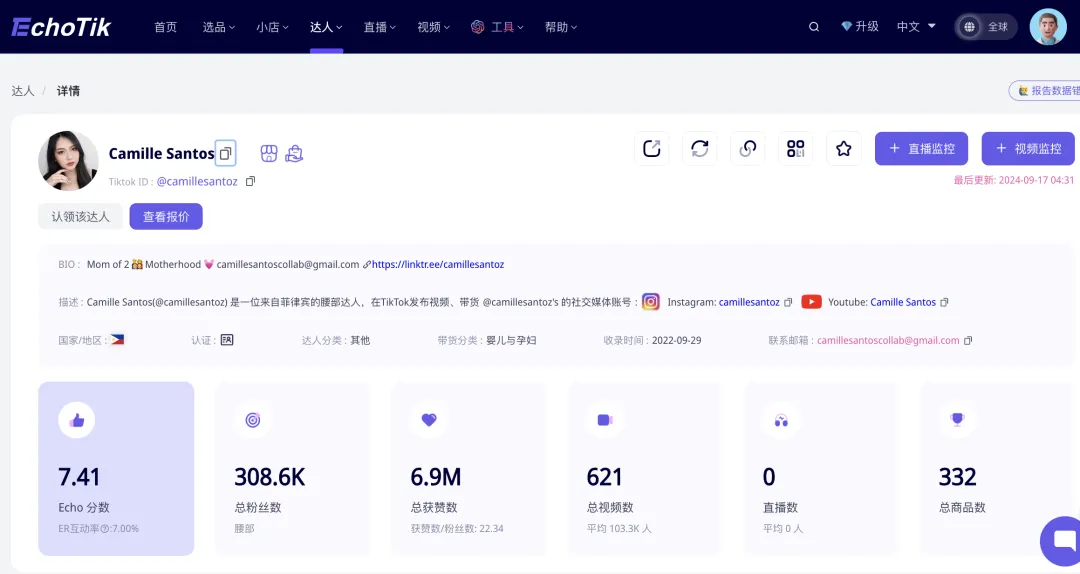1080x574 pixels.
Task: Select the 总粉丝数 308.6K card
Action: point(293,469)
